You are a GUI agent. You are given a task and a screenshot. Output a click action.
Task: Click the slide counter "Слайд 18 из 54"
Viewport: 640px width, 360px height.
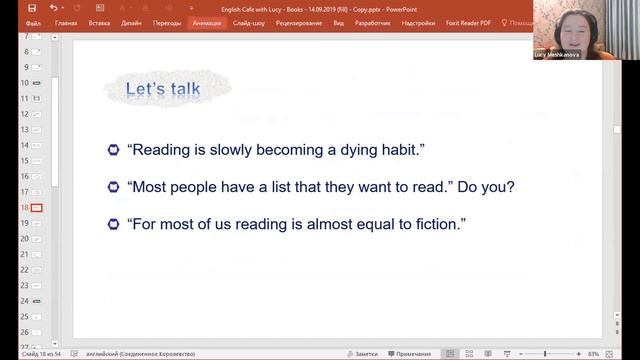[41, 354]
